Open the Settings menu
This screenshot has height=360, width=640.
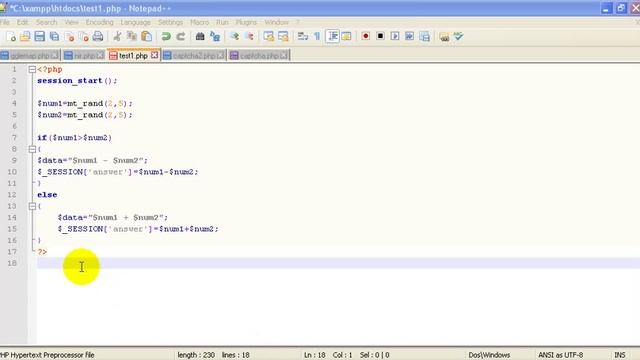point(171,22)
